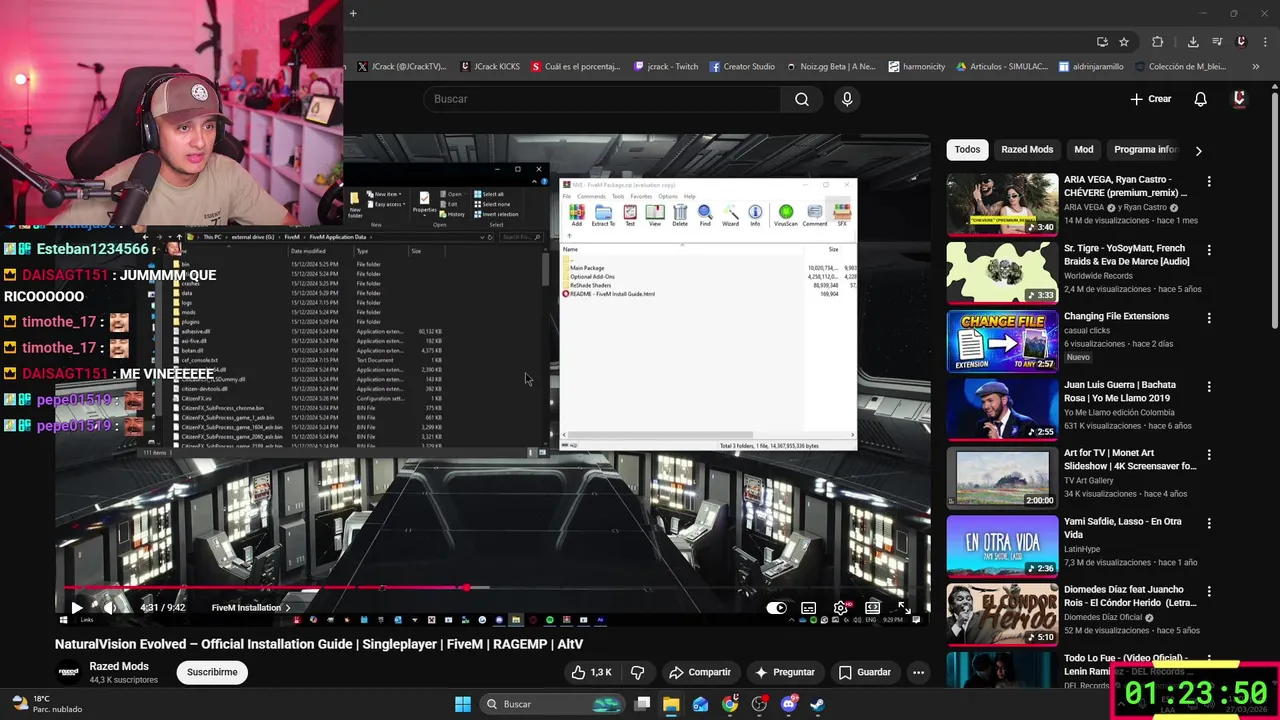Like the video (1,3 K)
1280x720 pixels.
590,672
